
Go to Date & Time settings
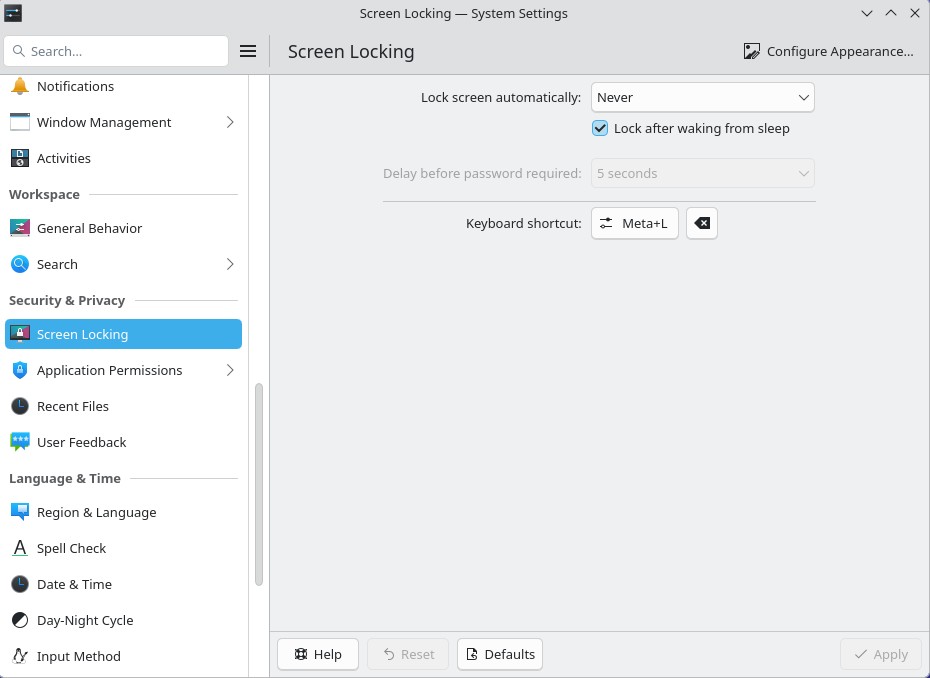tap(74, 584)
